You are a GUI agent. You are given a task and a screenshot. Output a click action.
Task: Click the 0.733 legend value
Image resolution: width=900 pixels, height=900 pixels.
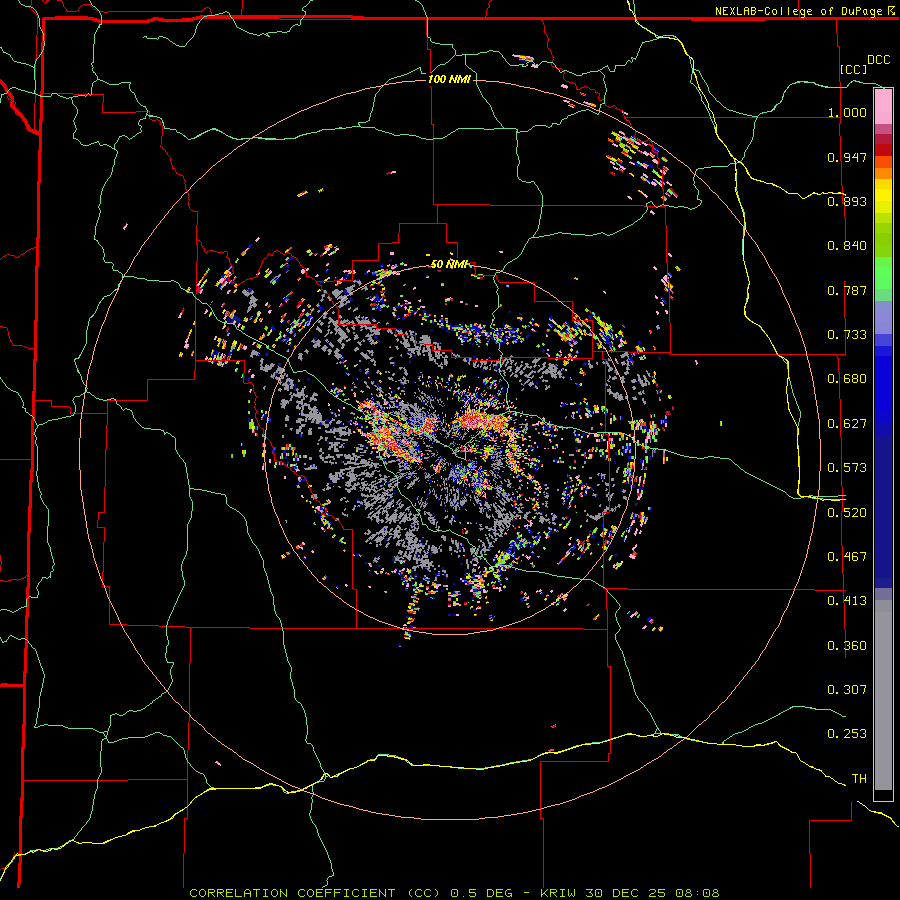pos(847,335)
